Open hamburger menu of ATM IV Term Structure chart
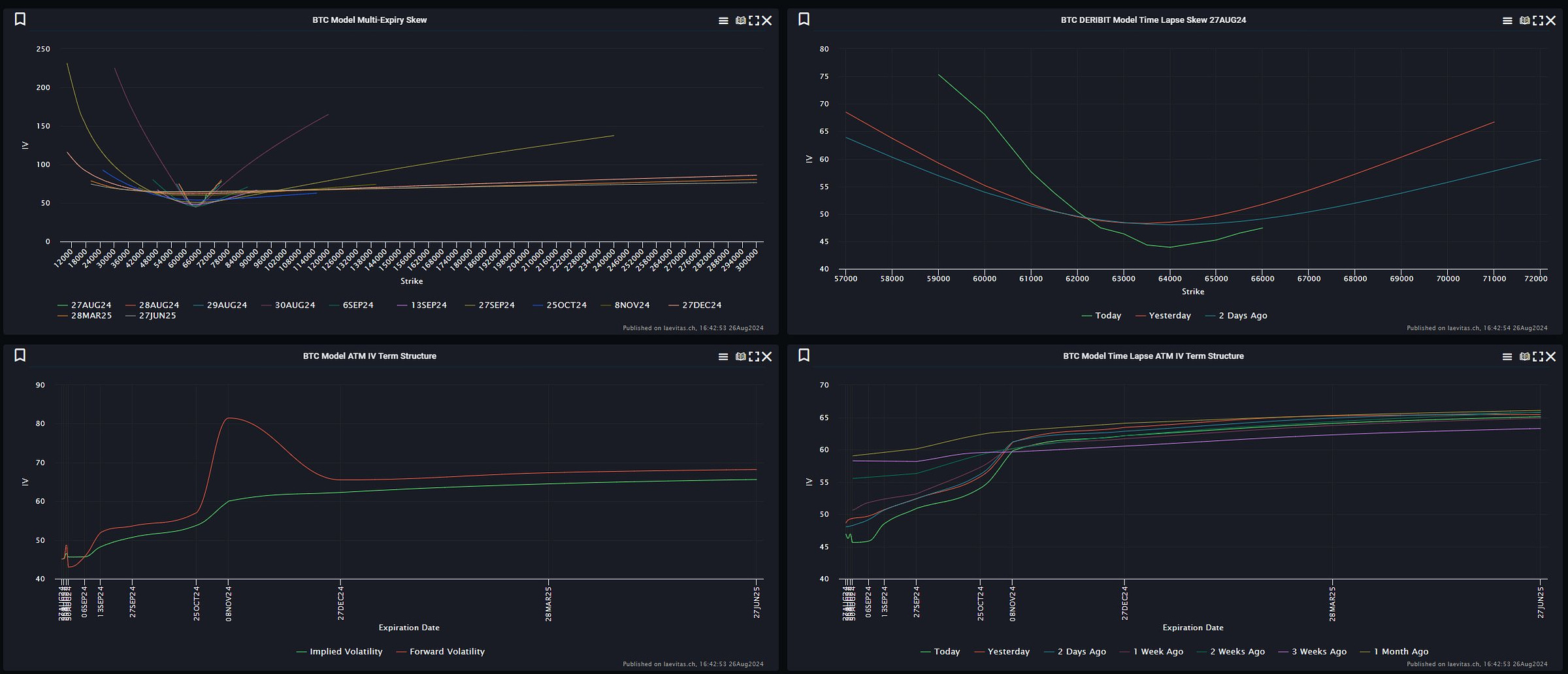Viewport: 1568px width, 674px height. (x=723, y=357)
